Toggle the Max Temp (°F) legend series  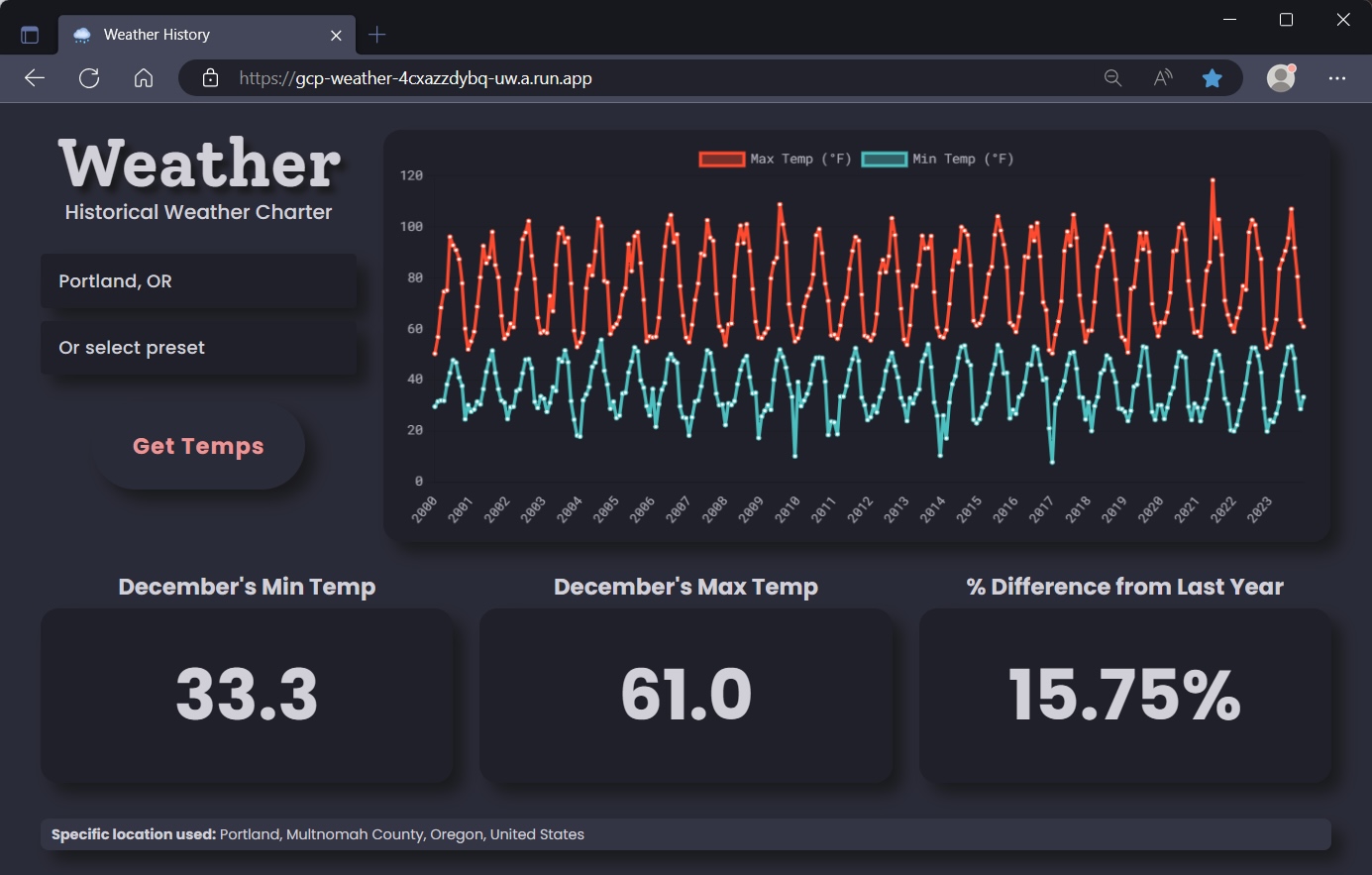(776, 159)
